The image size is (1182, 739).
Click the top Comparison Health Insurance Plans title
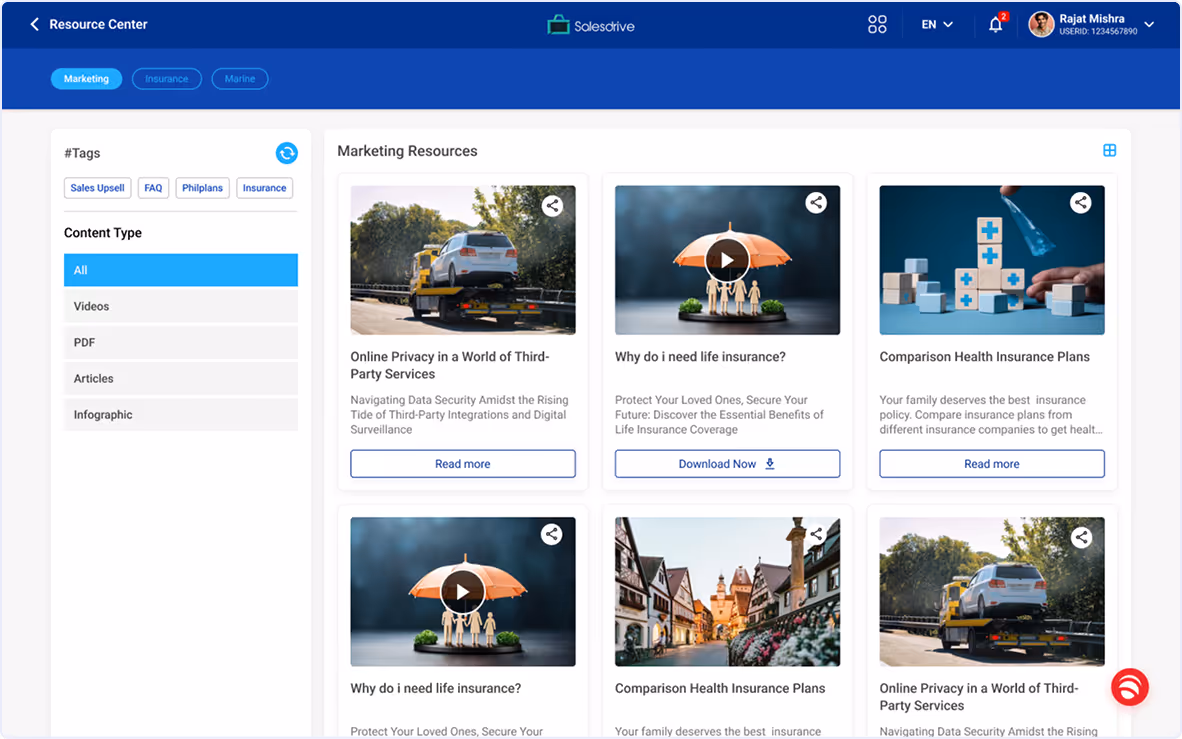[x=984, y=357]
